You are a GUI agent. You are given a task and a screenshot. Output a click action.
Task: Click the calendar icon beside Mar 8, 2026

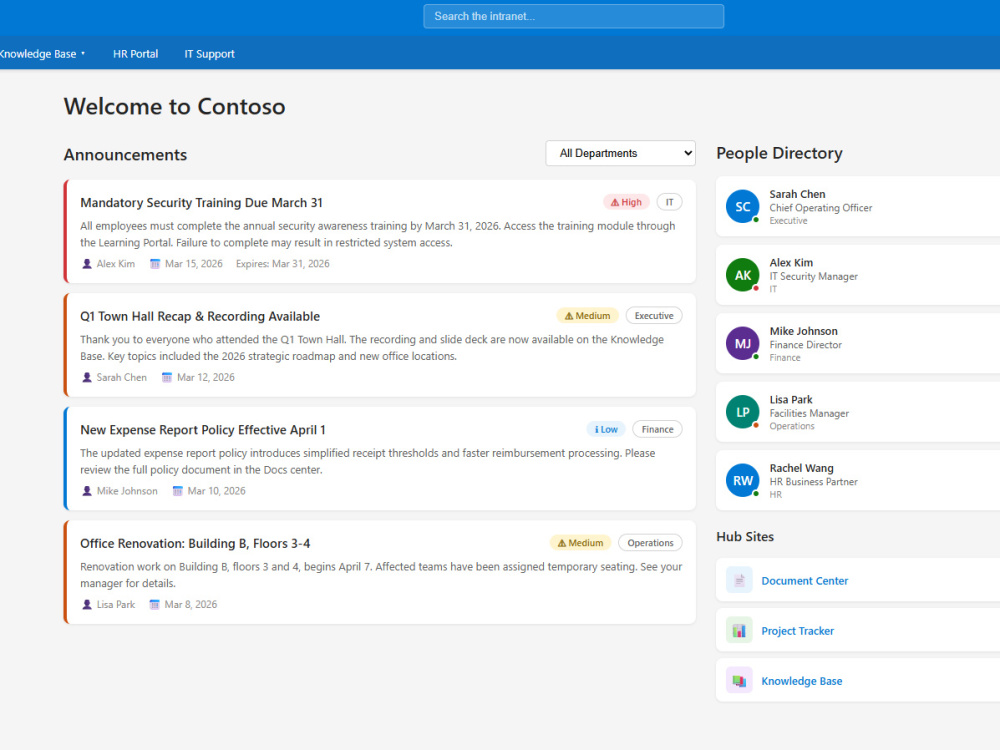(x=154, y=605)
